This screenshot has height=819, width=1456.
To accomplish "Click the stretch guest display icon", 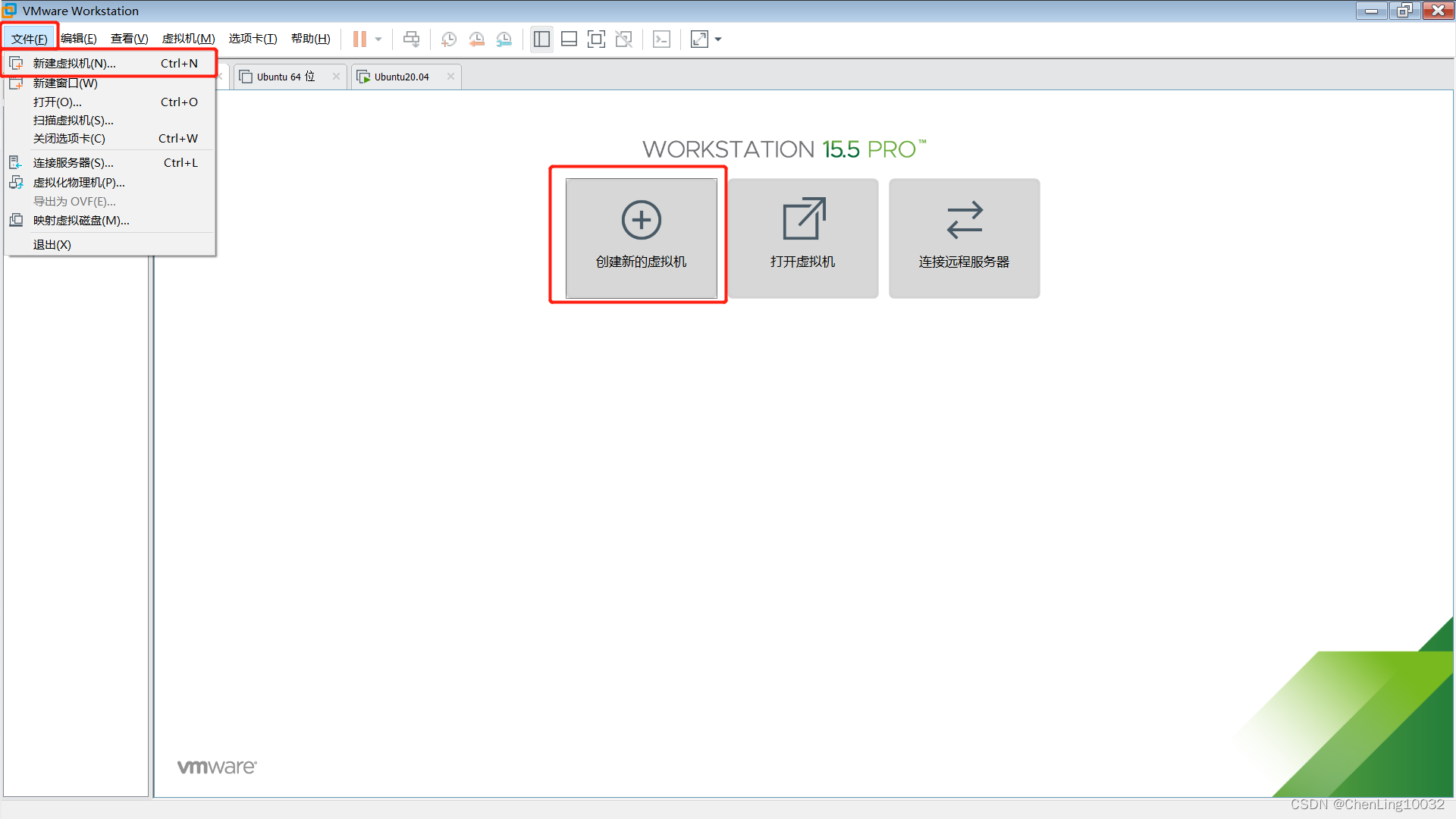I will [699, 39].
